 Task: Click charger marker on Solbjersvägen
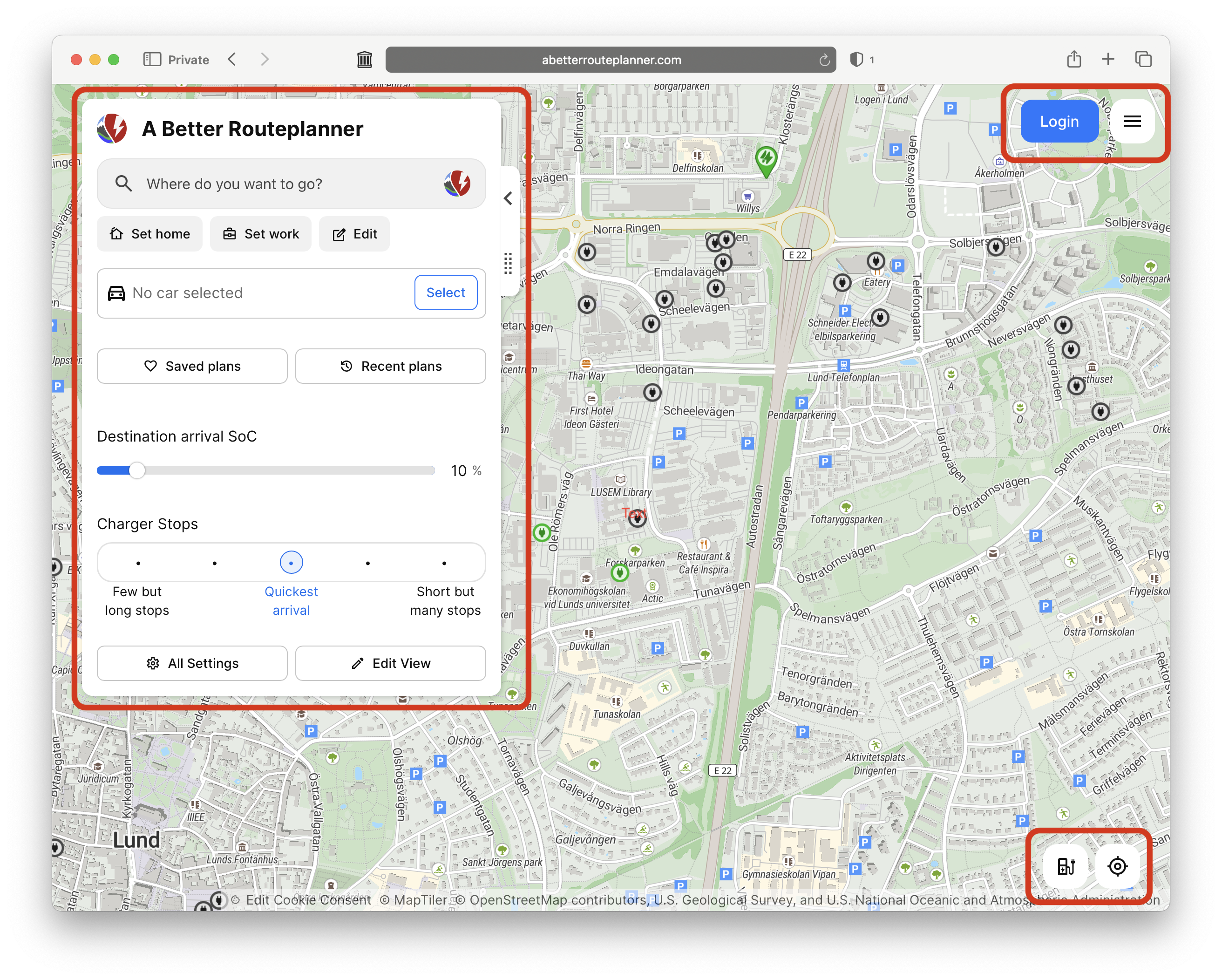(996, 247)
